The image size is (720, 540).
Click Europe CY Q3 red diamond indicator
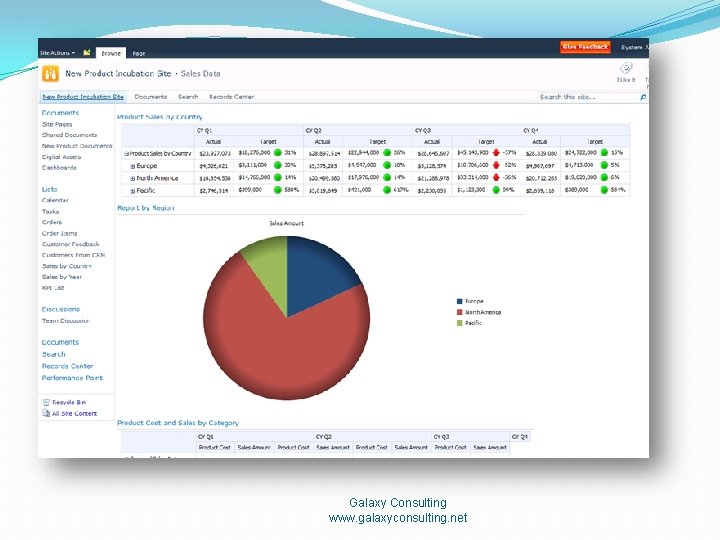[x=496, y=165]
